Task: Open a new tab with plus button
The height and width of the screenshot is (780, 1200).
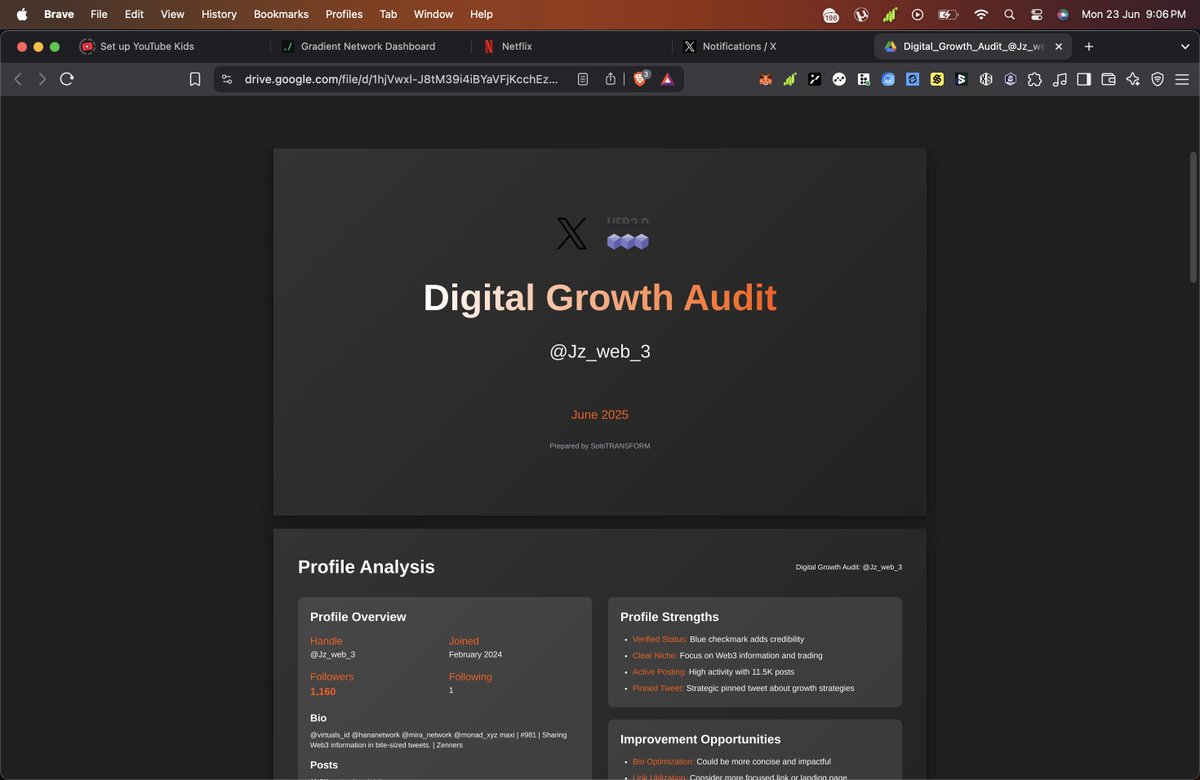Action: (x=1089, y=46)
